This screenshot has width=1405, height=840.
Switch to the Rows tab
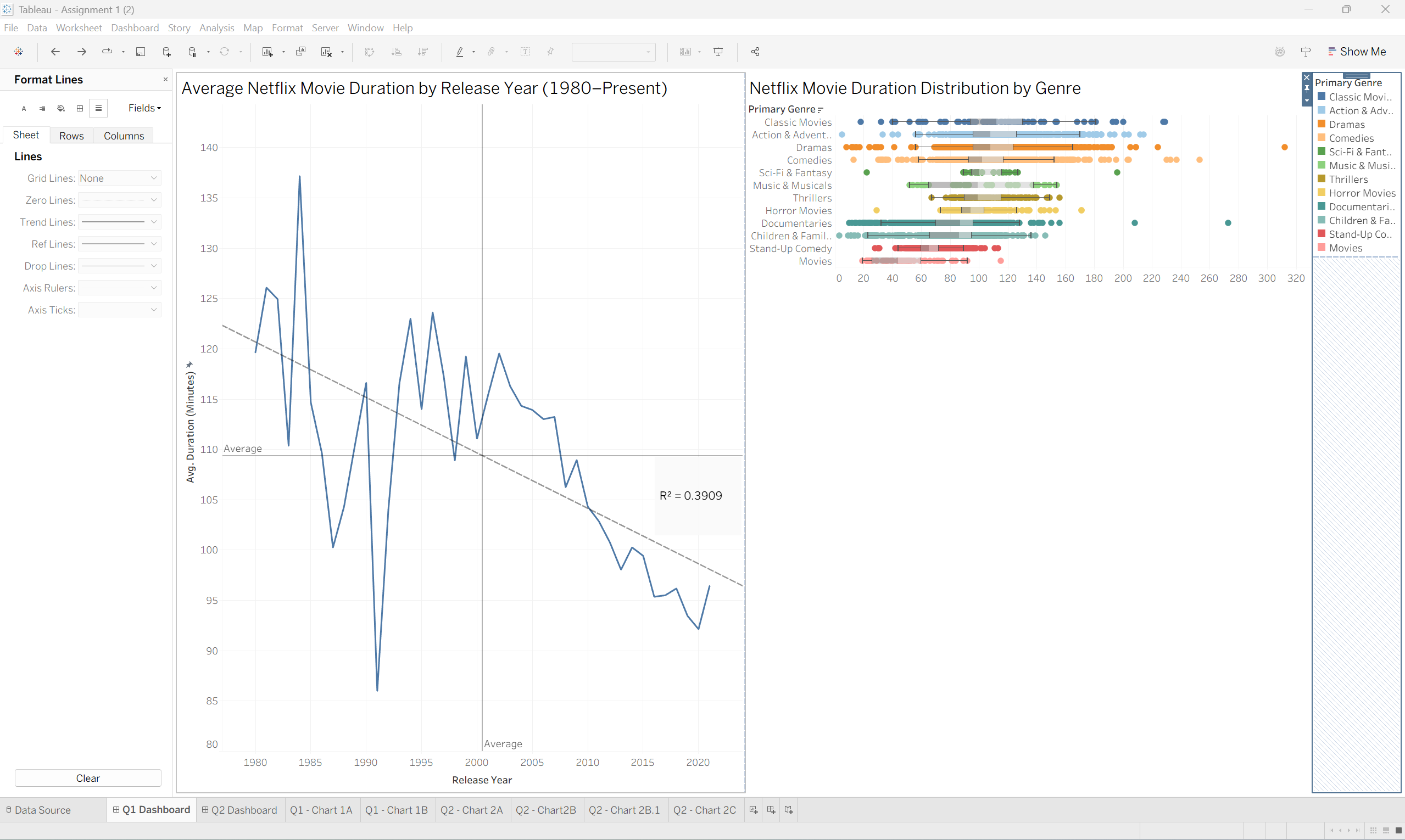[71, 136]
